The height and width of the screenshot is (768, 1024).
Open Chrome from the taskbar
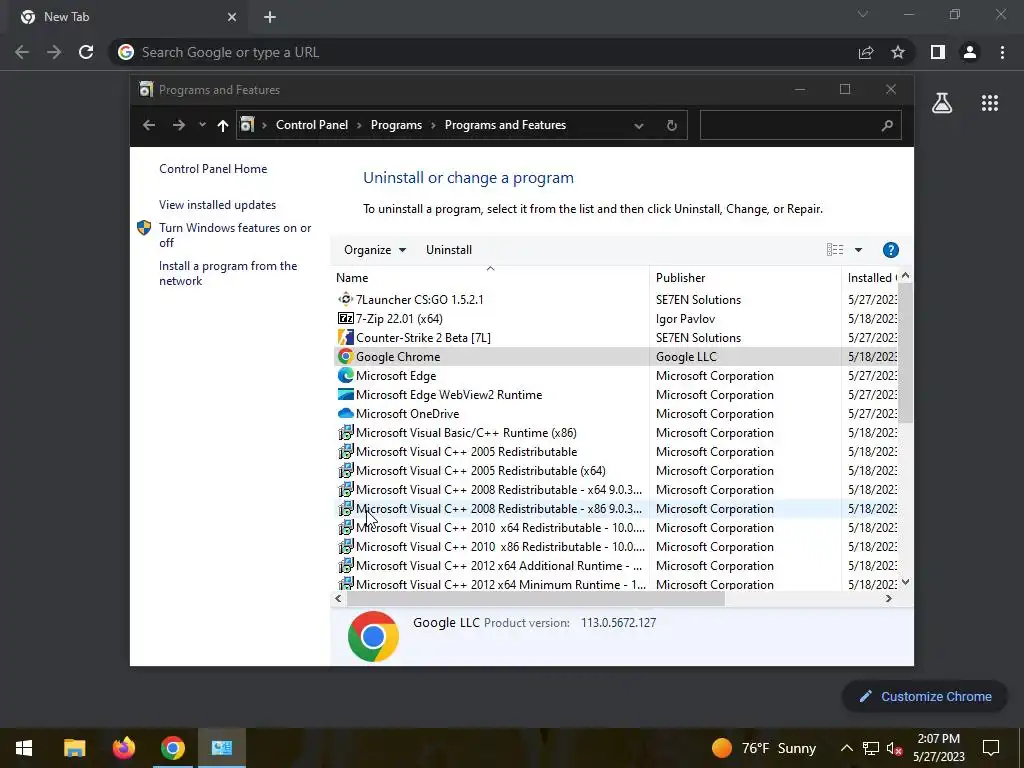click(x=172, y=748)
